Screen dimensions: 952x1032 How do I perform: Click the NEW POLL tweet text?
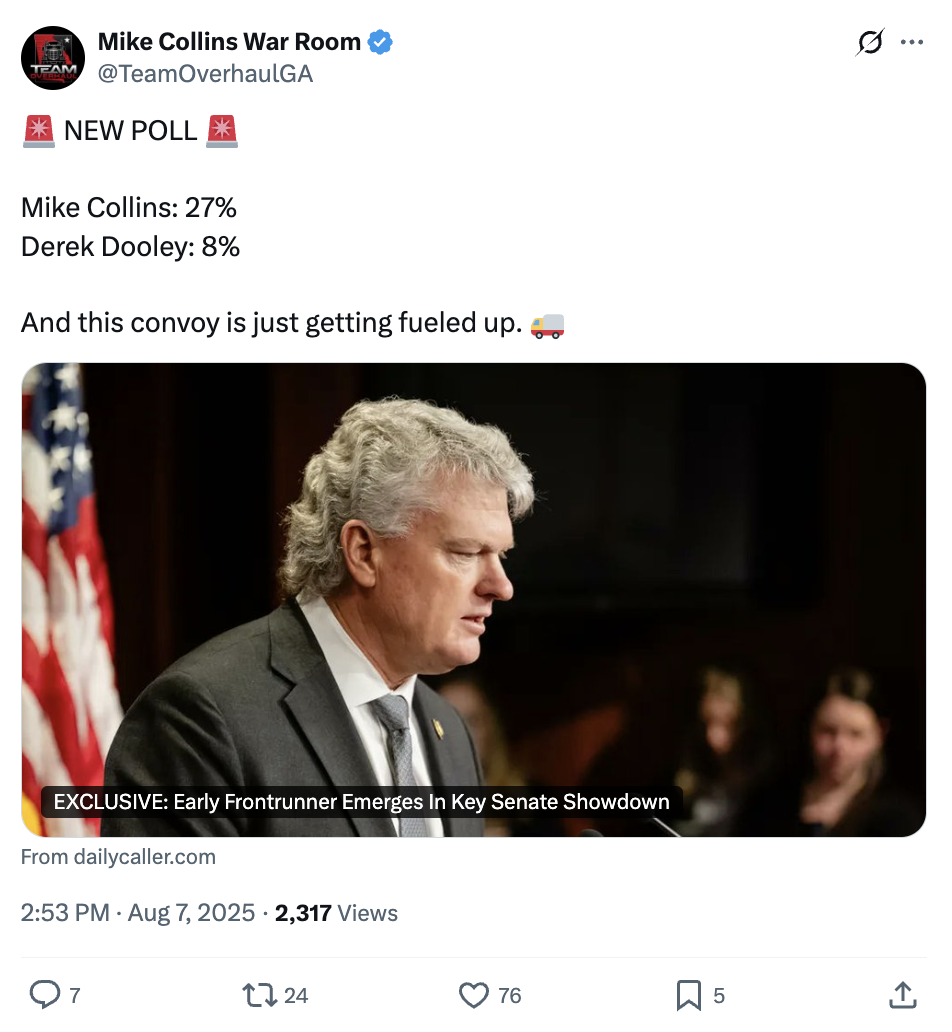pyautogui.click(x=130, y=131)
